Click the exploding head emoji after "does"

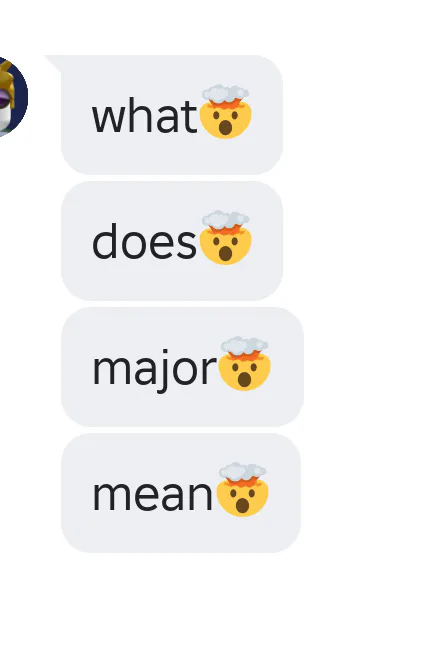pyautogui.click(x=226, y=238)
